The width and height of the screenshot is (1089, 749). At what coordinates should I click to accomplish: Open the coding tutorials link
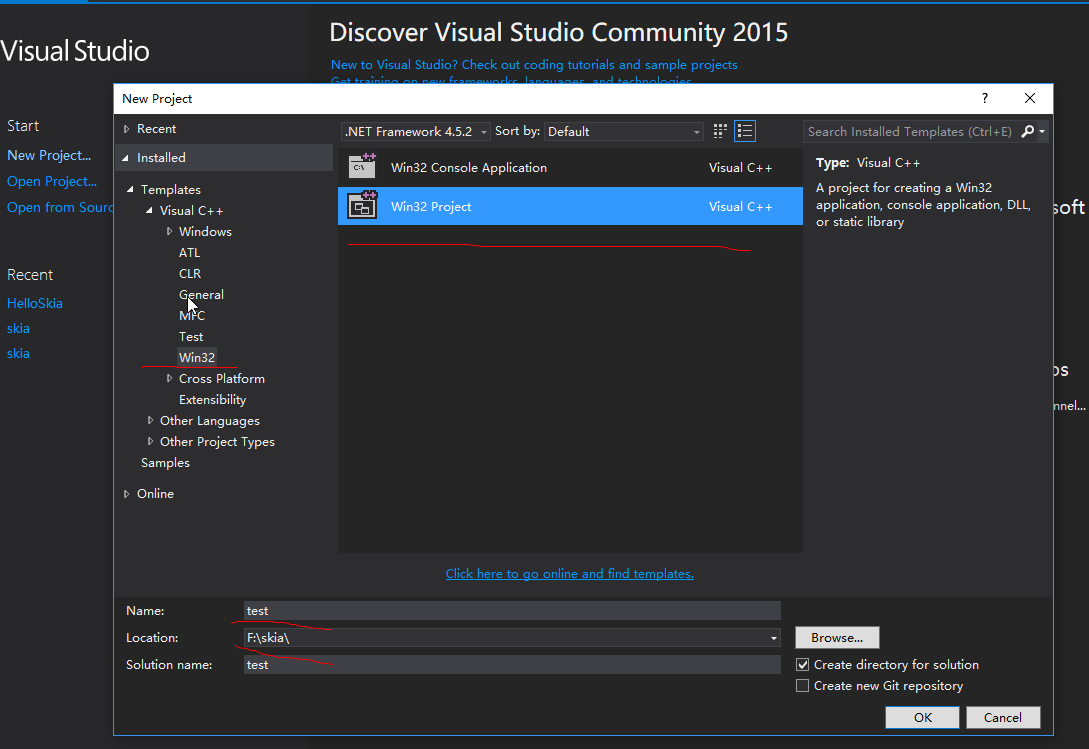click(x=534, y=65)
